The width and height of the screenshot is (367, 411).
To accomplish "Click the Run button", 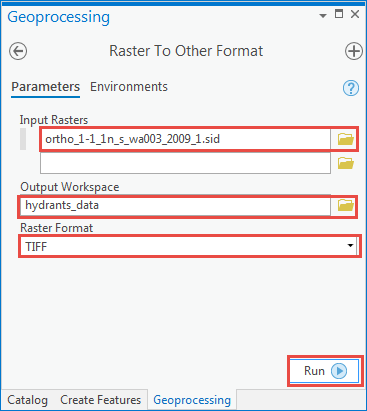I will (x=324, y=371).
